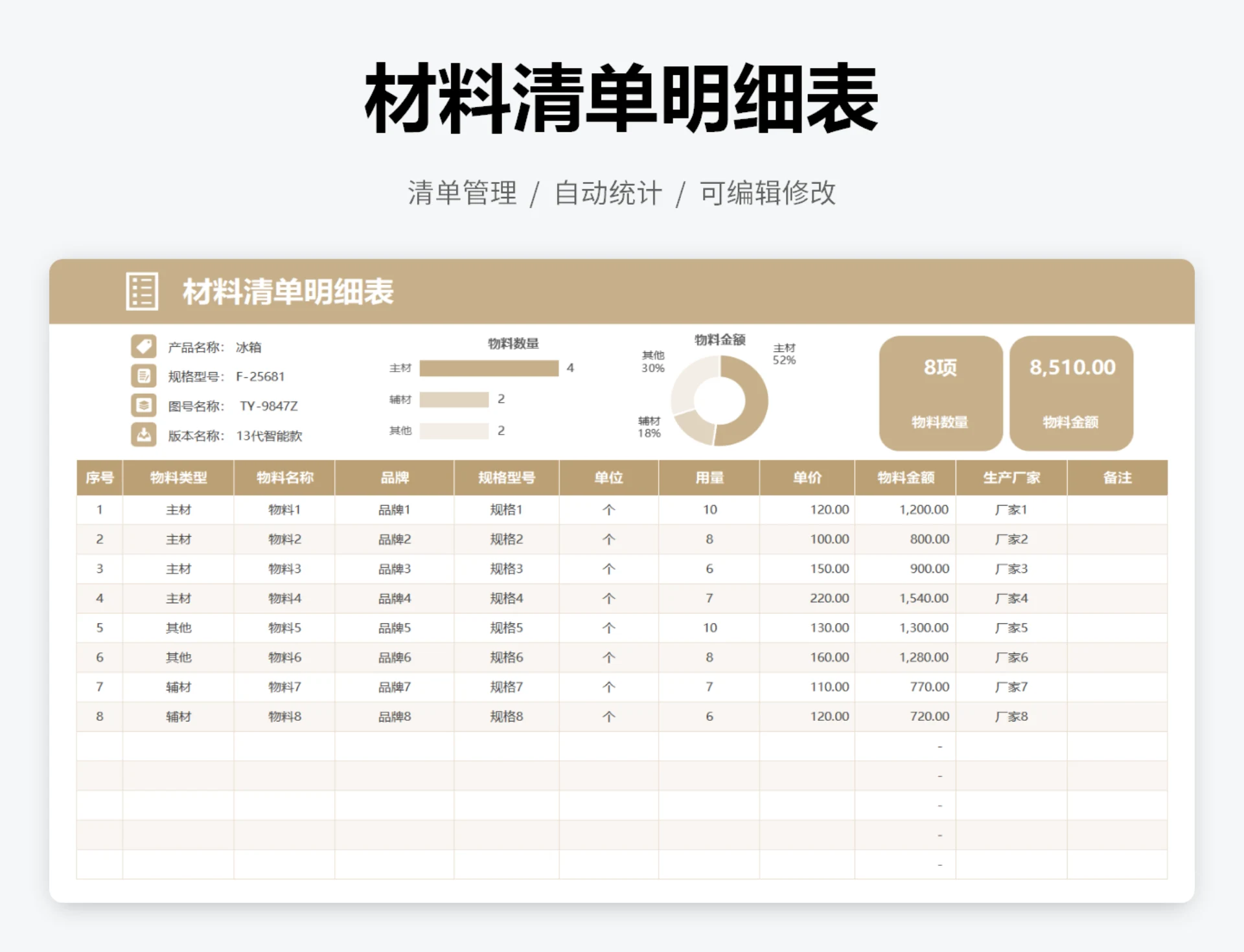
Task: Click the 备注 column header
Action: tap(1118, 478)
